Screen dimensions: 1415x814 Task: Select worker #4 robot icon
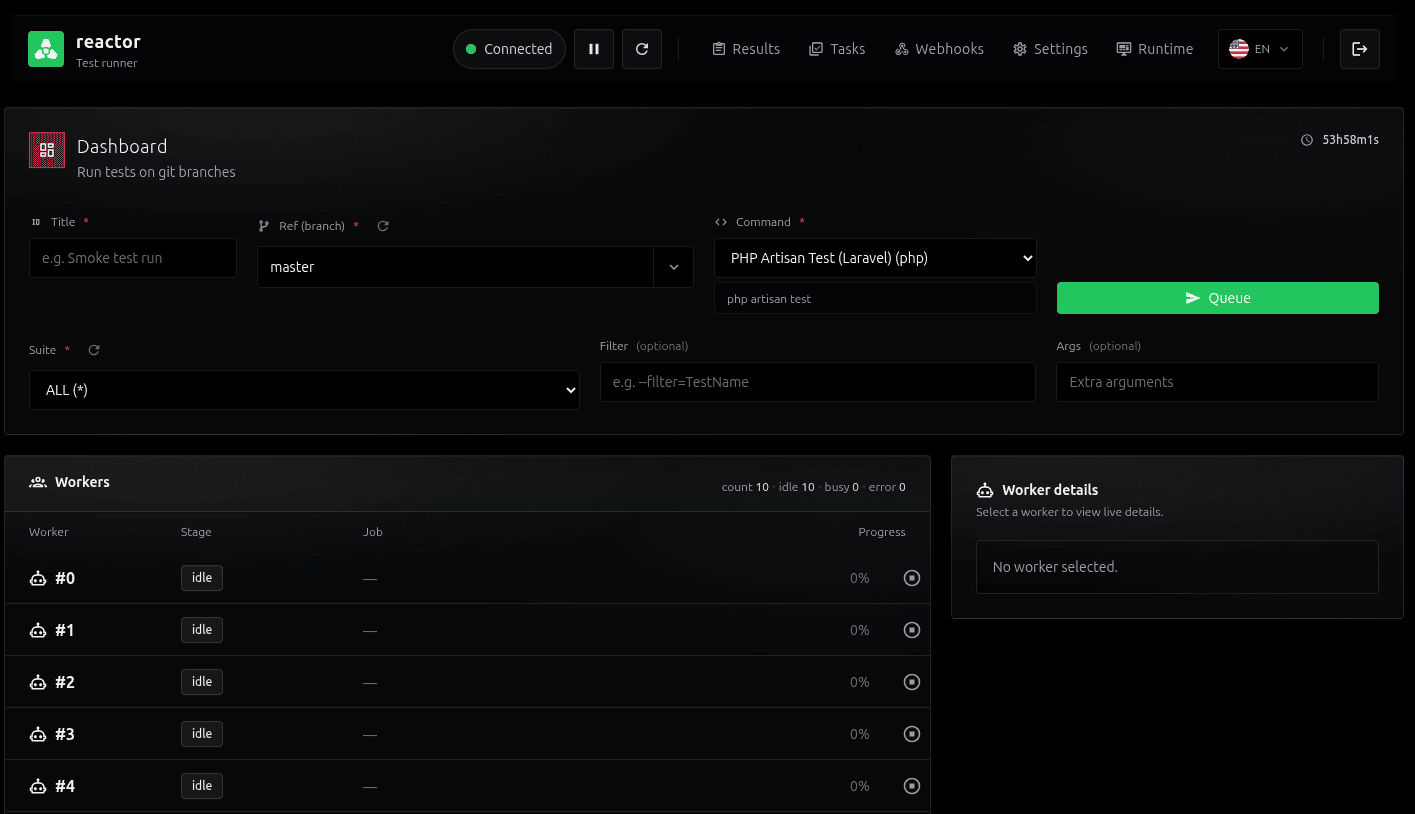tap(38, 786)
